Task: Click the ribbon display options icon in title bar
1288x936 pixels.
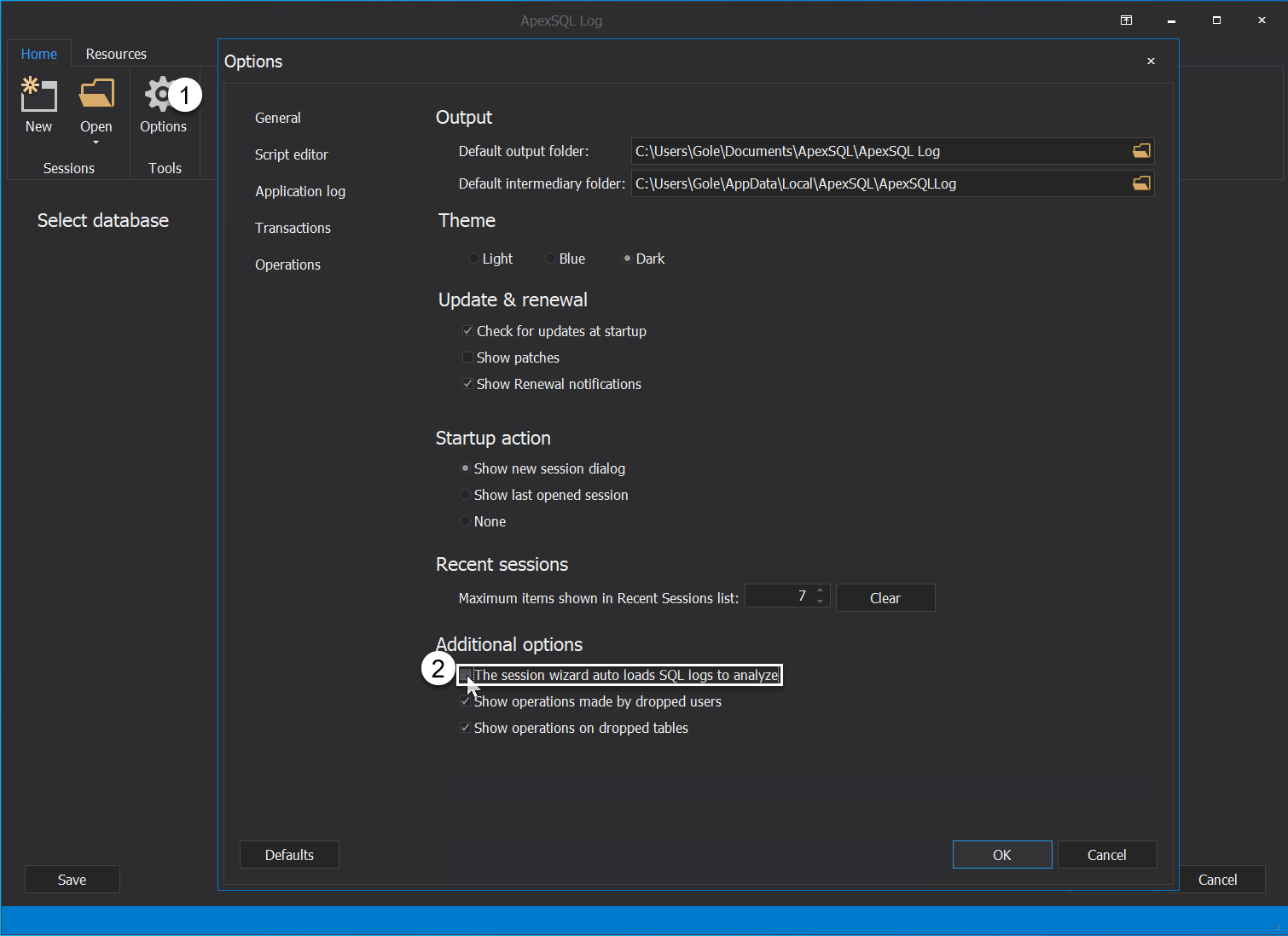Action: tap(1126, 20)
